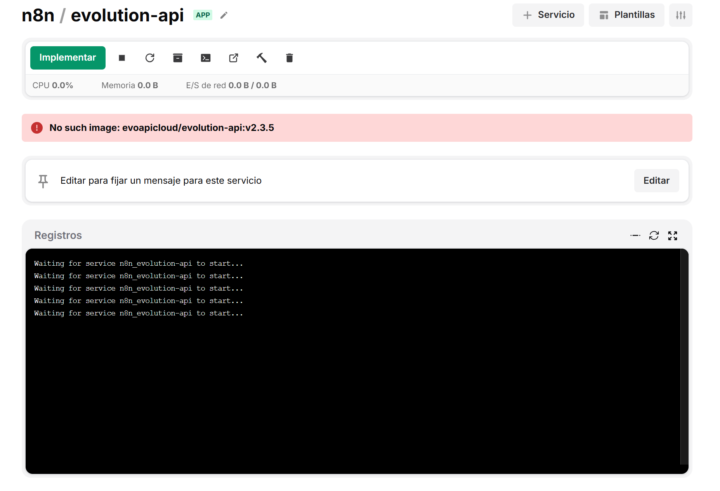
Task: Edit the service name with the pencil icon
Action: point(224,16)
